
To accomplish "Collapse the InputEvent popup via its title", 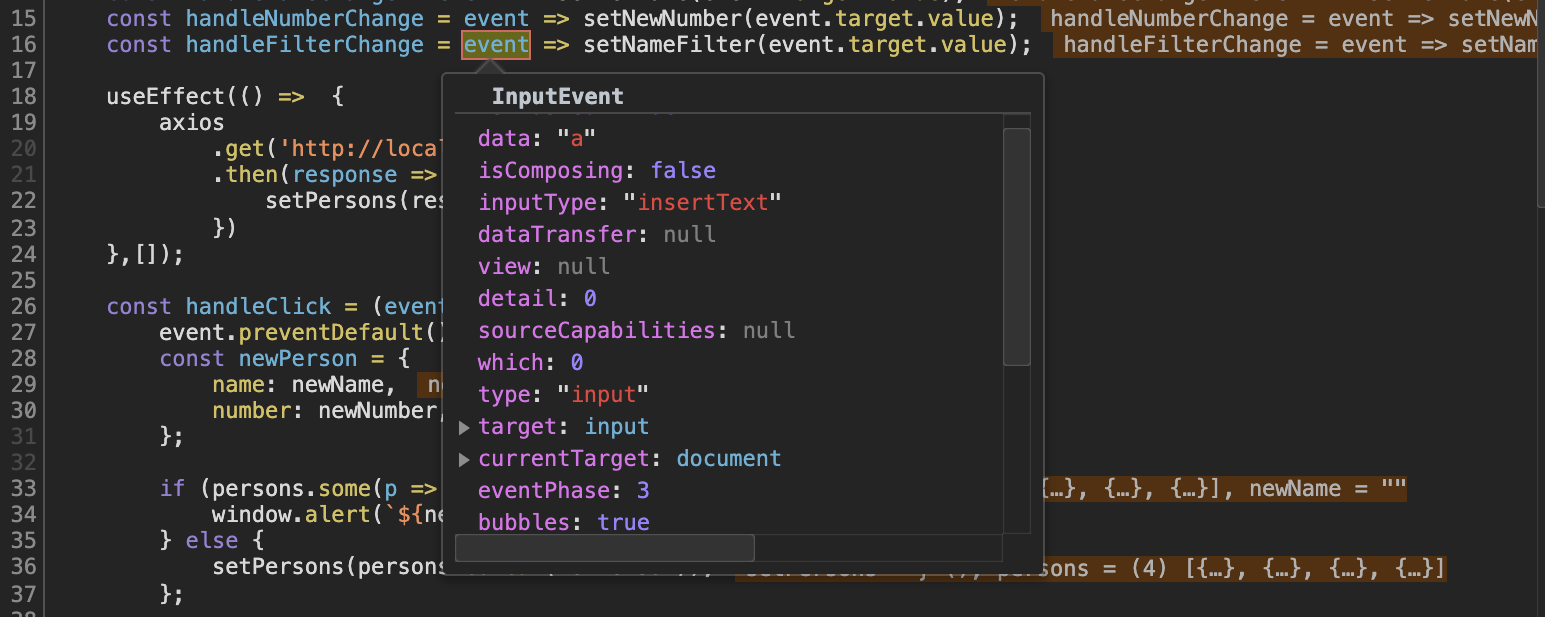I will pos(557,96).
